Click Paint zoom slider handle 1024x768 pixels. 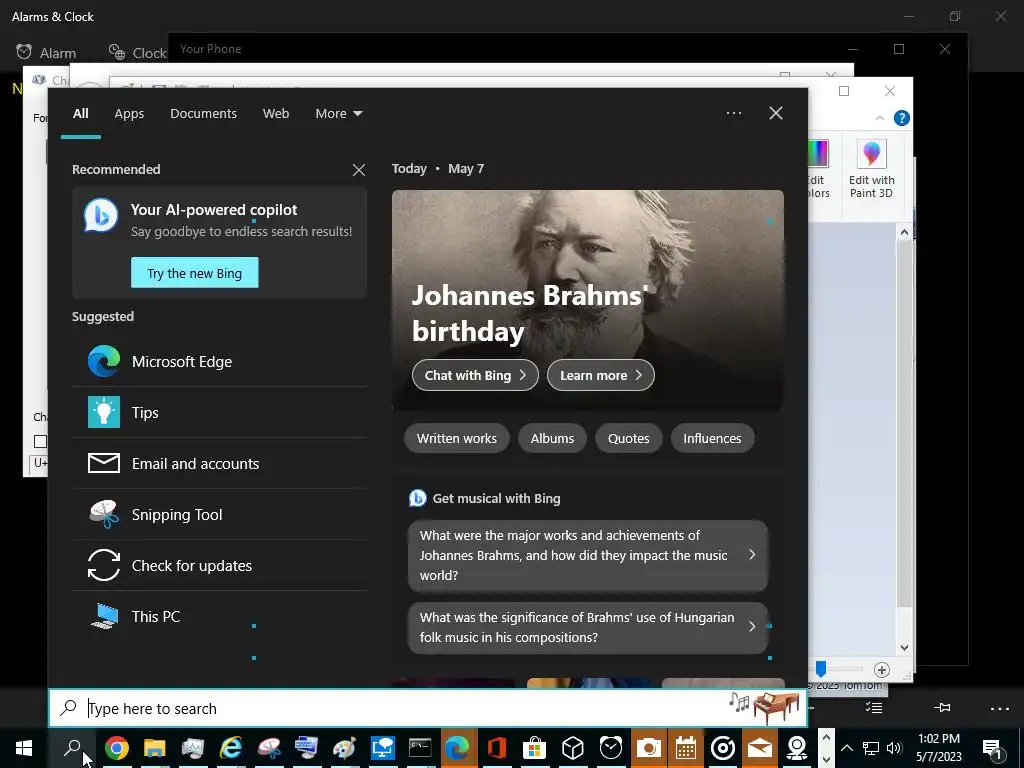821,668
